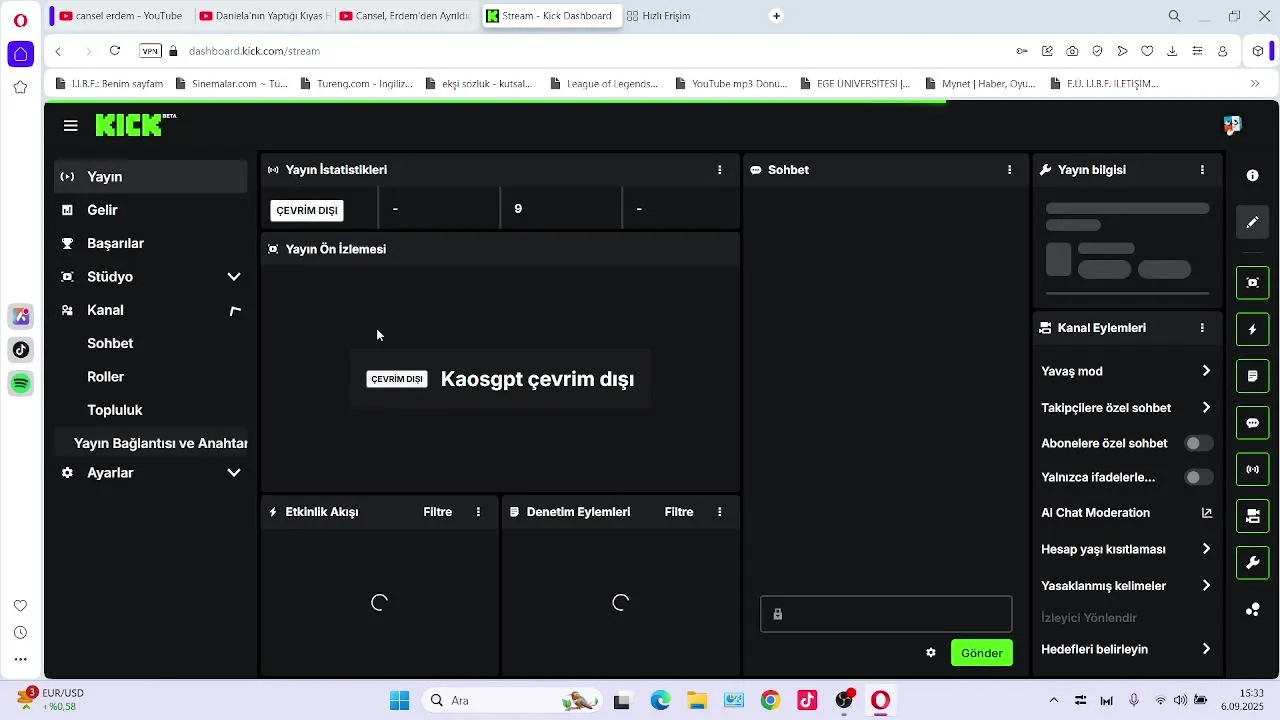This screenshot has width=1280, height=720.
Task: Click the Gönder button
Action: tap(981, 653)
